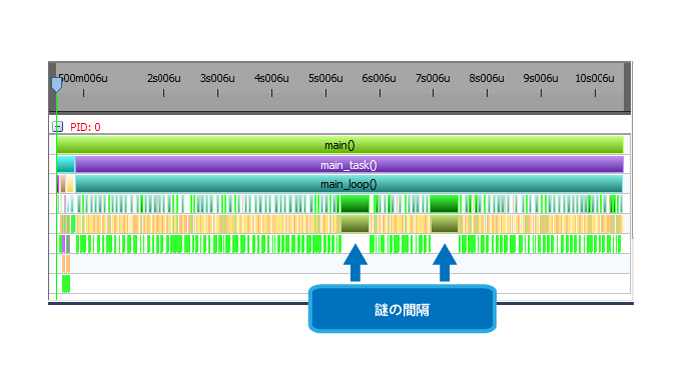
Task: Click the 10s006u time ruler tick
Action: tap(595, 93)
